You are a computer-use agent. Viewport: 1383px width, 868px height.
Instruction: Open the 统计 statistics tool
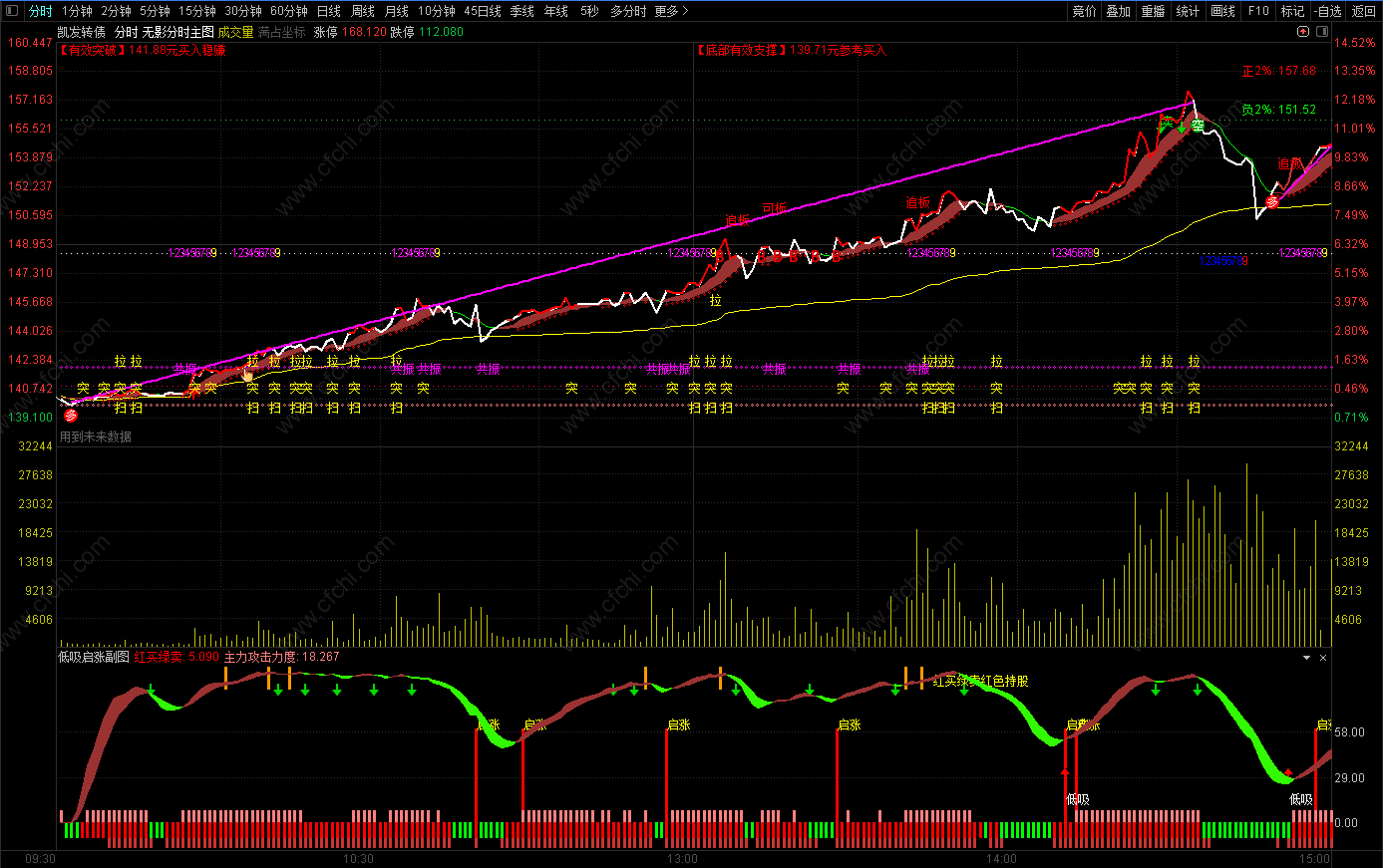1189,11
